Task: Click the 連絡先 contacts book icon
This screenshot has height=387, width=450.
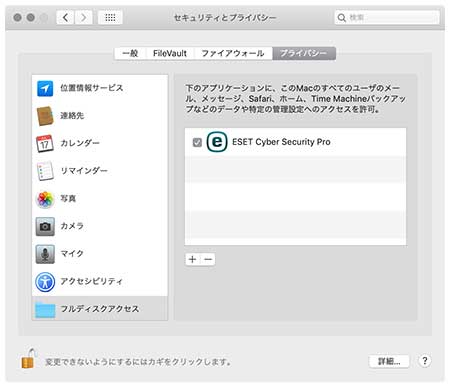Action: click(x=45, y=116)
